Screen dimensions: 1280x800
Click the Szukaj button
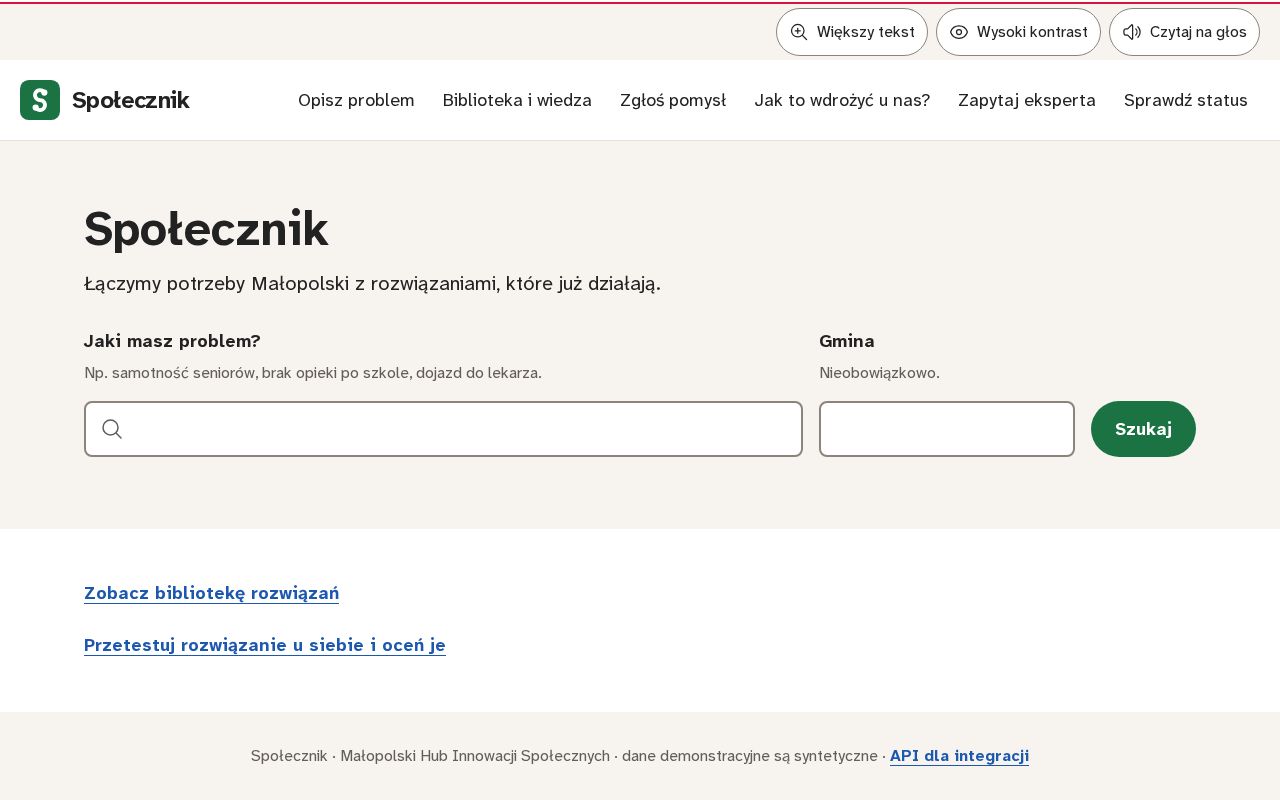point(1143,429)
